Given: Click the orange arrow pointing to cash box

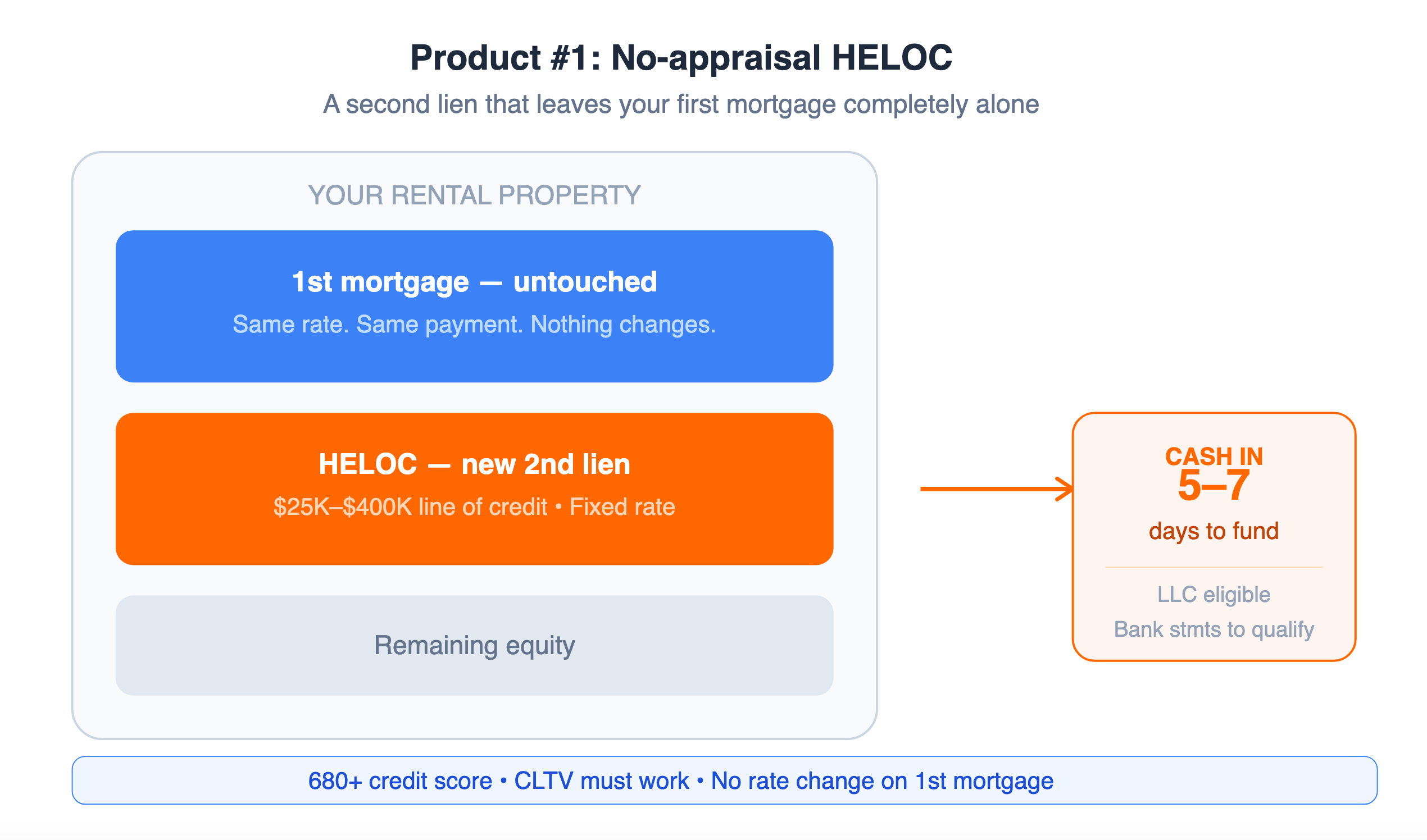Looking at the screenshot, I should click(997, 489).
